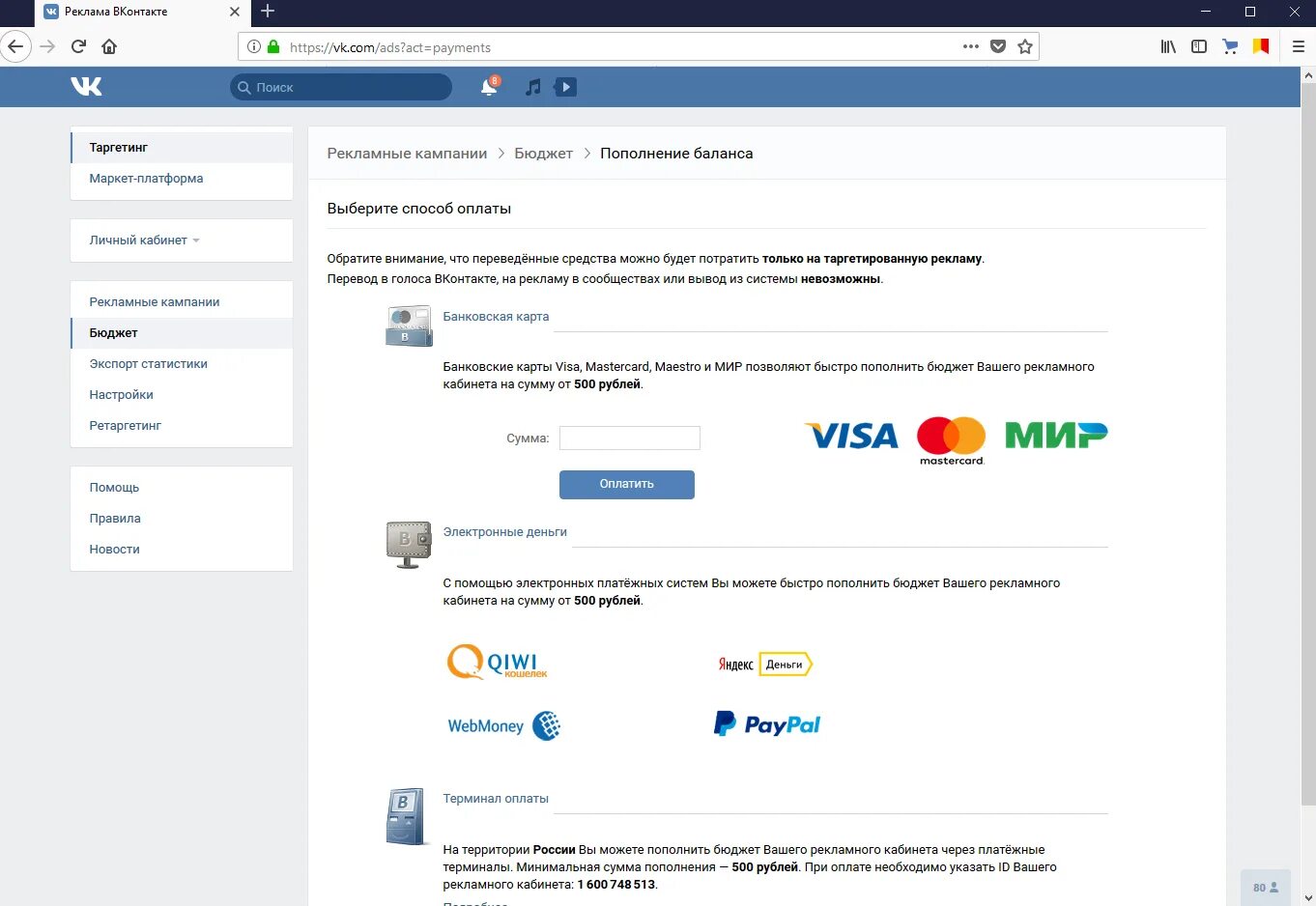The height and width of the screenshot is (906, 1316).
Task: Click the browser back arrow
Action: coord(15,46)
